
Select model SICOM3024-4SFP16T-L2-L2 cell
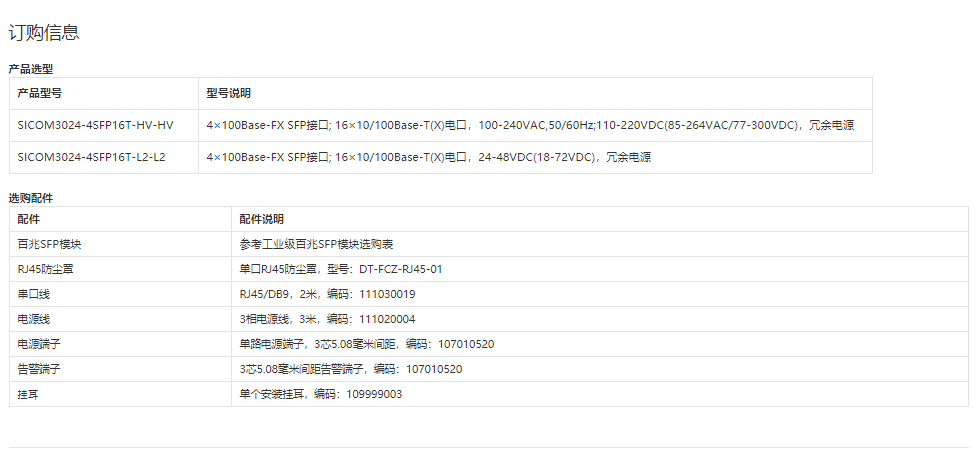91,157
